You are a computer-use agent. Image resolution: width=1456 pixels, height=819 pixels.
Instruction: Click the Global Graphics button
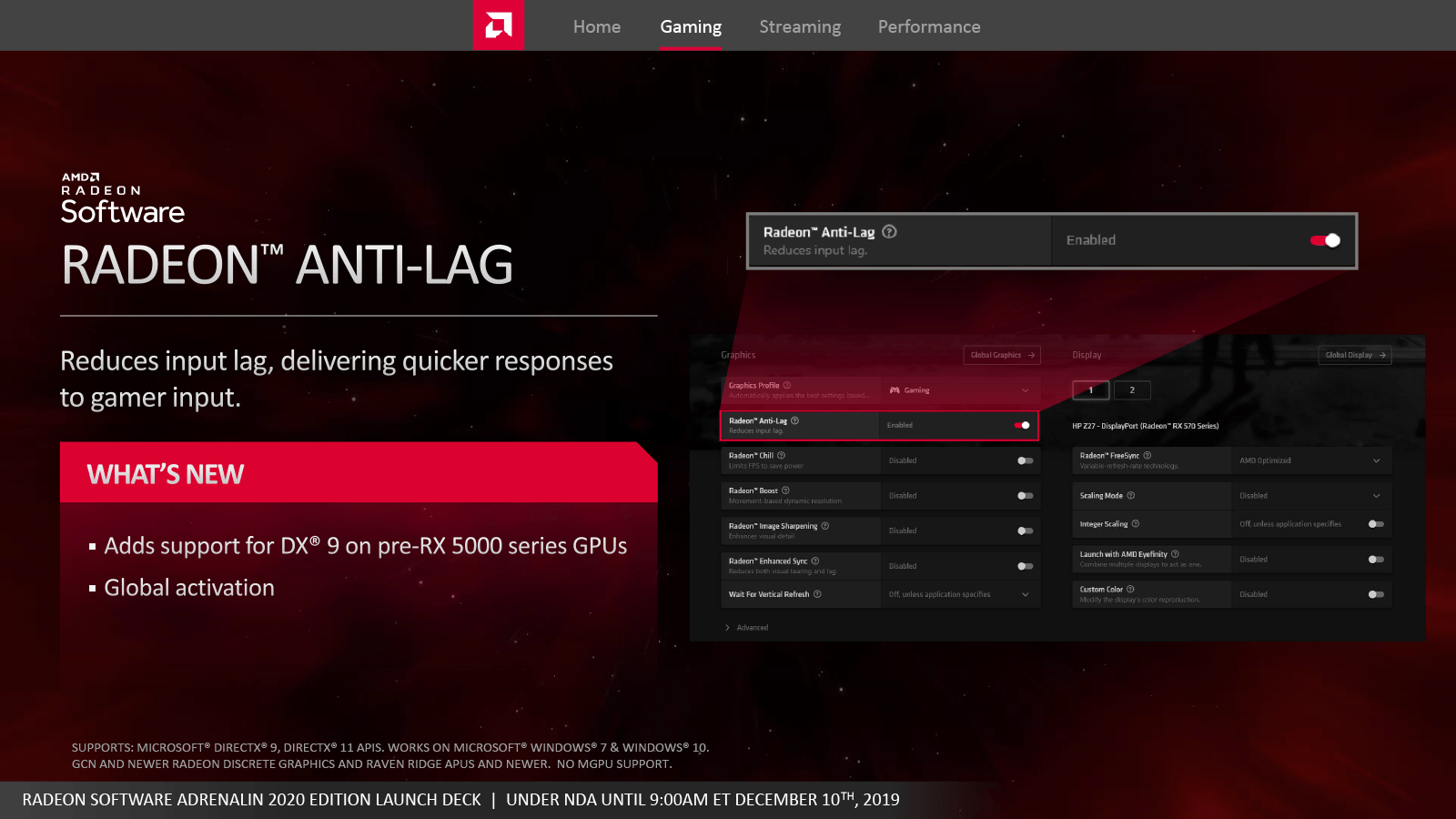pyautogui.click(x=1001, y=355)
